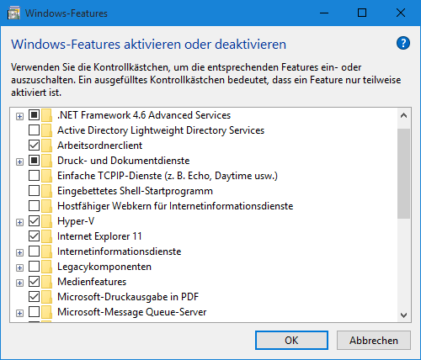Image resolution: width=421 pixels, height=360 pixels.
Task: Click the folder icon beside Hyper-V
Action: tap(47, 221)
